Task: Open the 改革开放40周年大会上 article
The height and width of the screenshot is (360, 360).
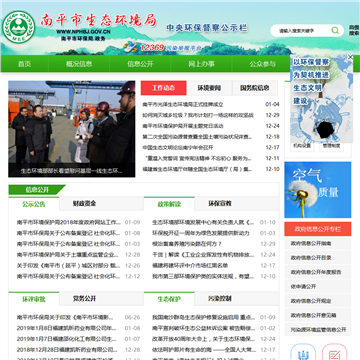Action: 204,339
